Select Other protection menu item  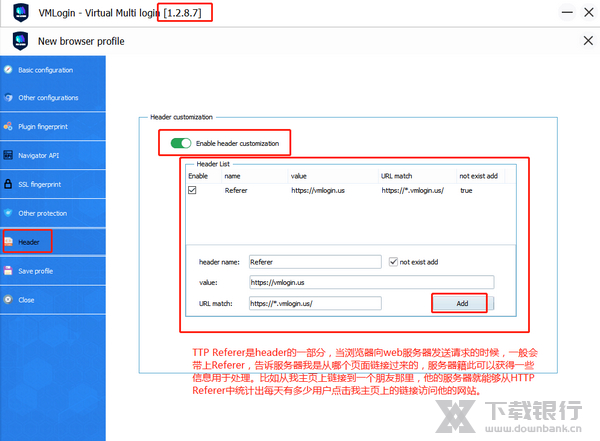coord(53,213)
